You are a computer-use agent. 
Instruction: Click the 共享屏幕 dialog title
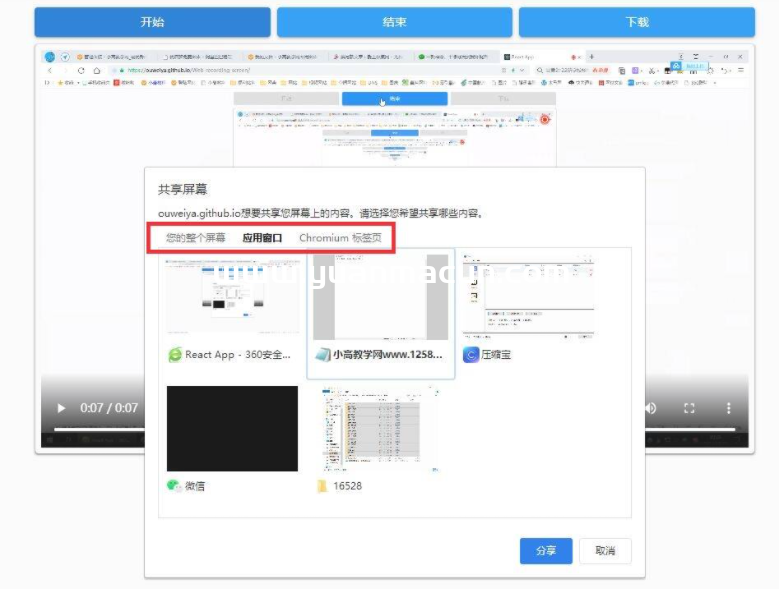(182, 189)
